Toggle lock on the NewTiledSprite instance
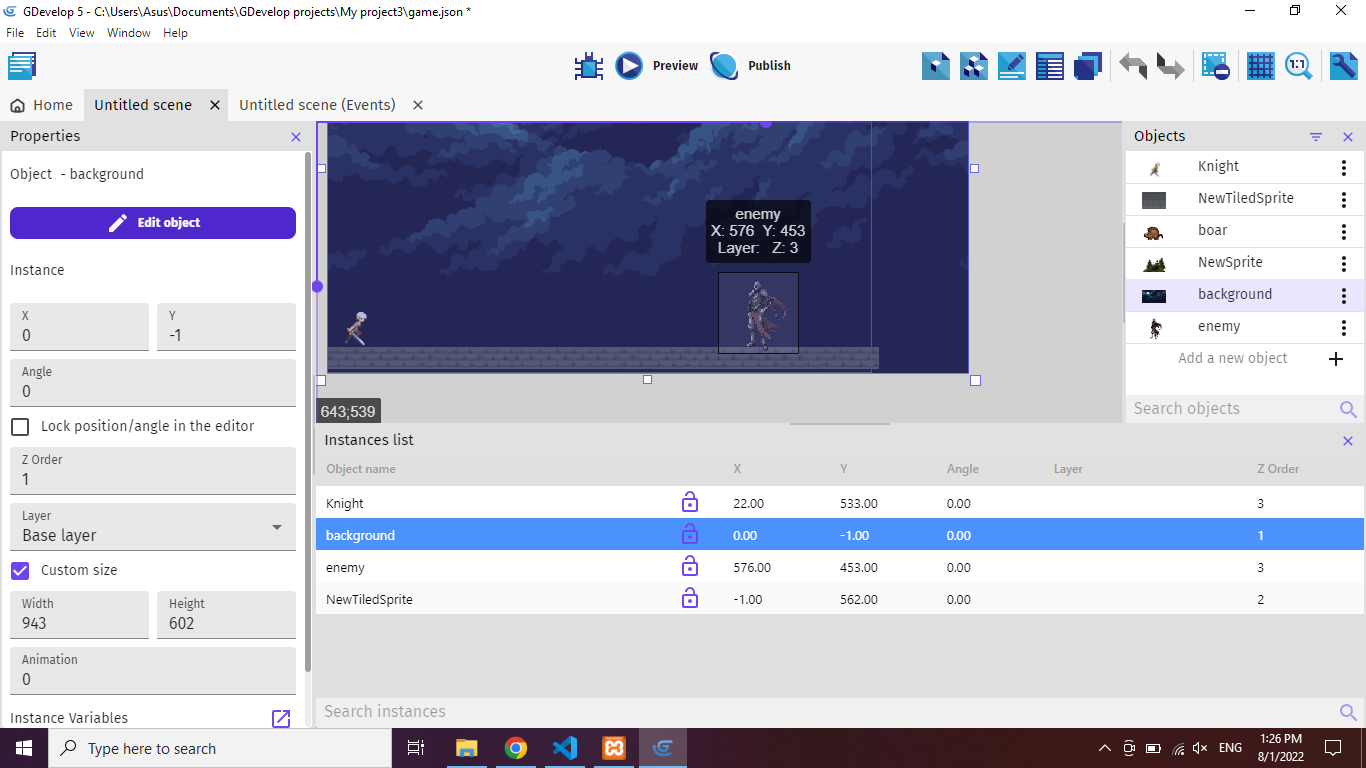The image size is (1366, 768). click(x=690, y=599)
